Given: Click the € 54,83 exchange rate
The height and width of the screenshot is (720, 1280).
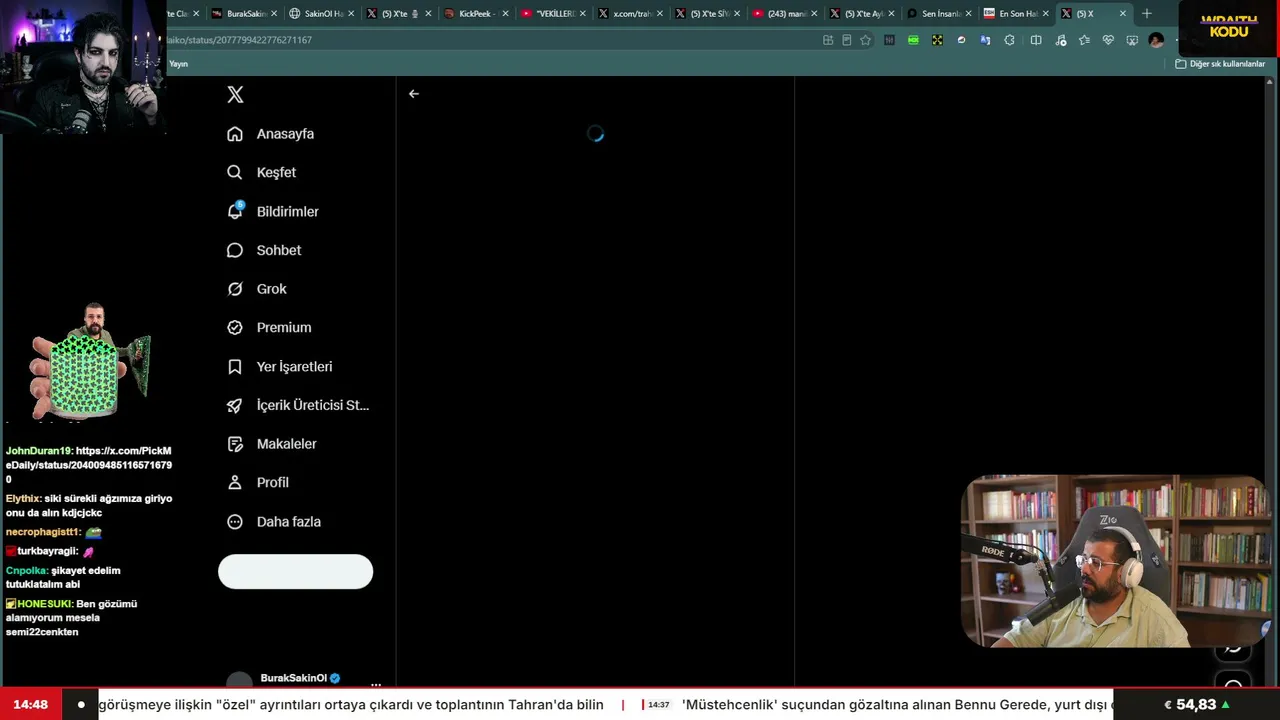Looking at the screenshot, I should click(1197, 705).
